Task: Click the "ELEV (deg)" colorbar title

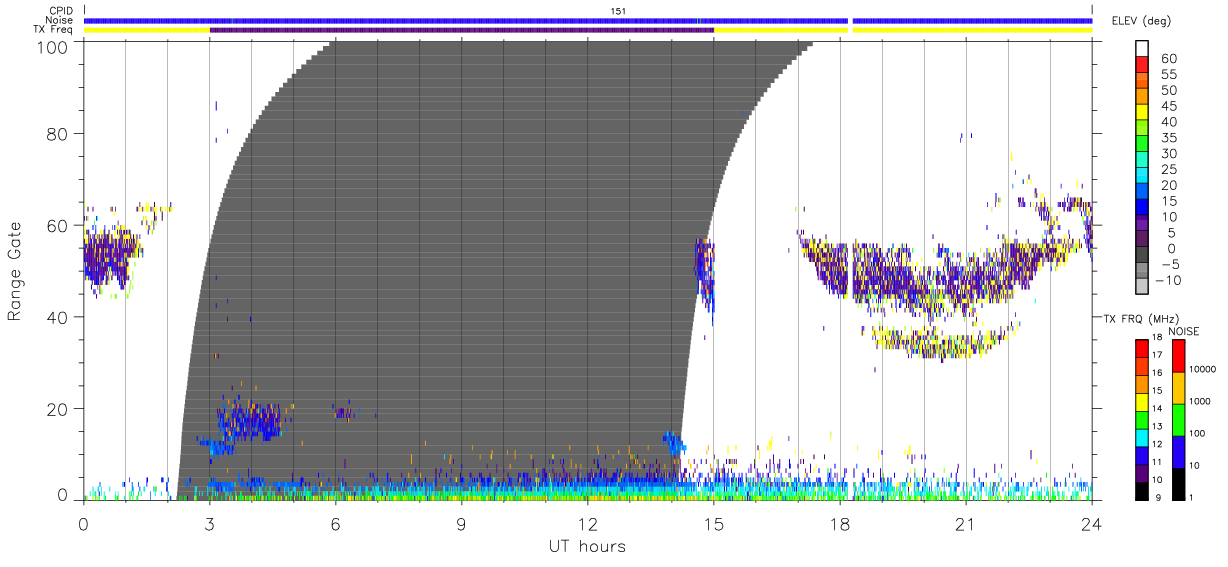Action: click(x=1142, y=20)
